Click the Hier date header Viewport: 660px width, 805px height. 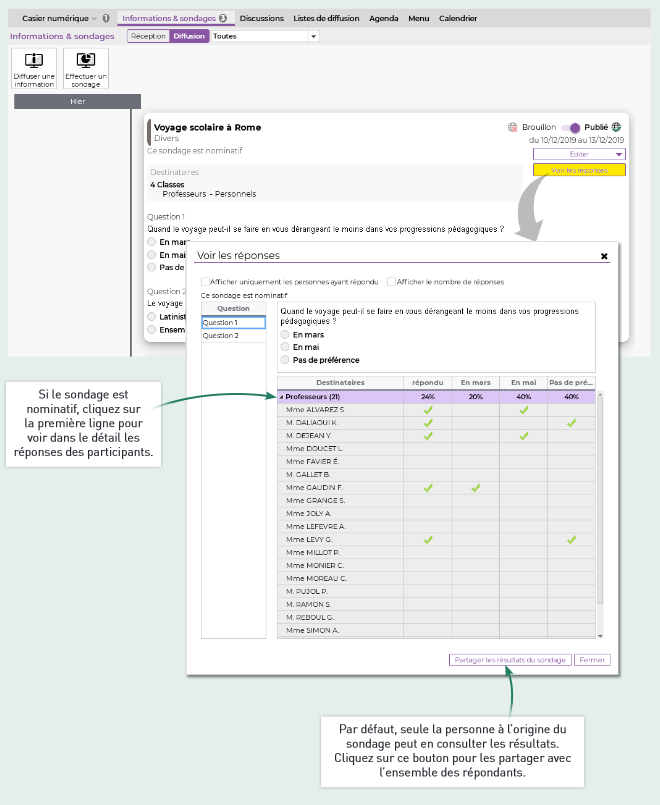(x=77, y=102)
